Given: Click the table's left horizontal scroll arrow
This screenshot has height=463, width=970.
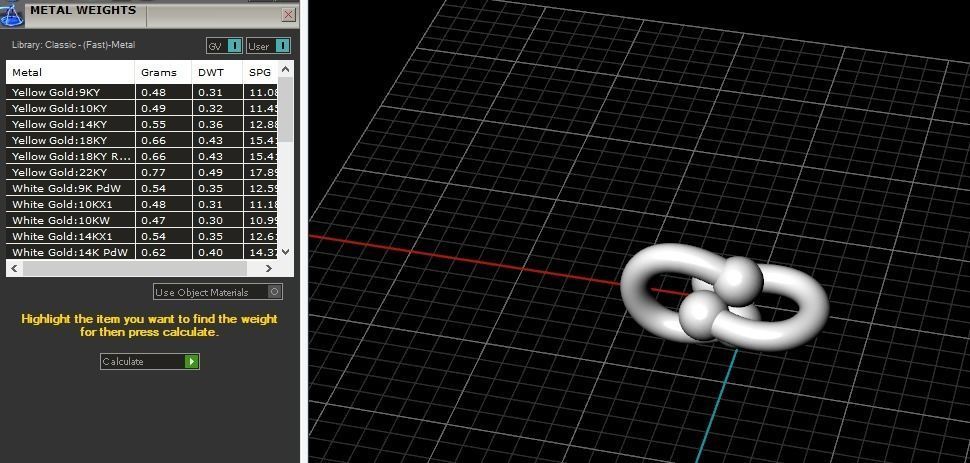Looking at the screenshot, I should [14, 269].
